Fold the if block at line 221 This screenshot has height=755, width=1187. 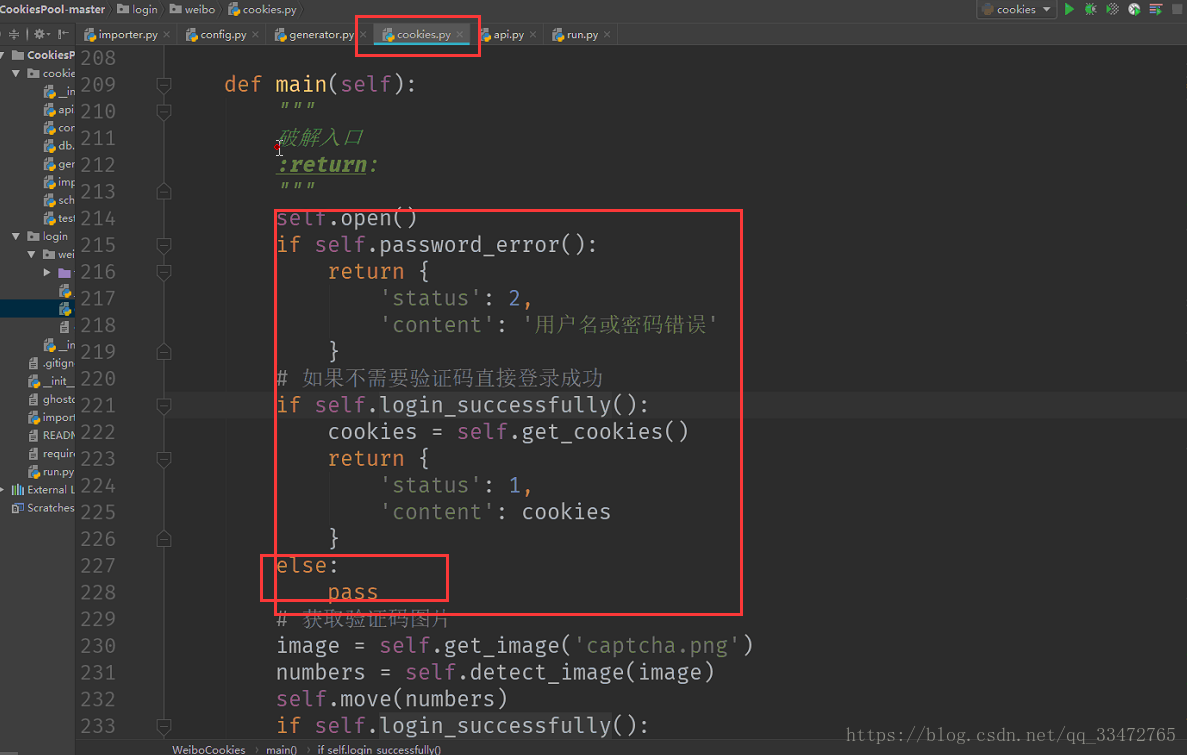164,406
